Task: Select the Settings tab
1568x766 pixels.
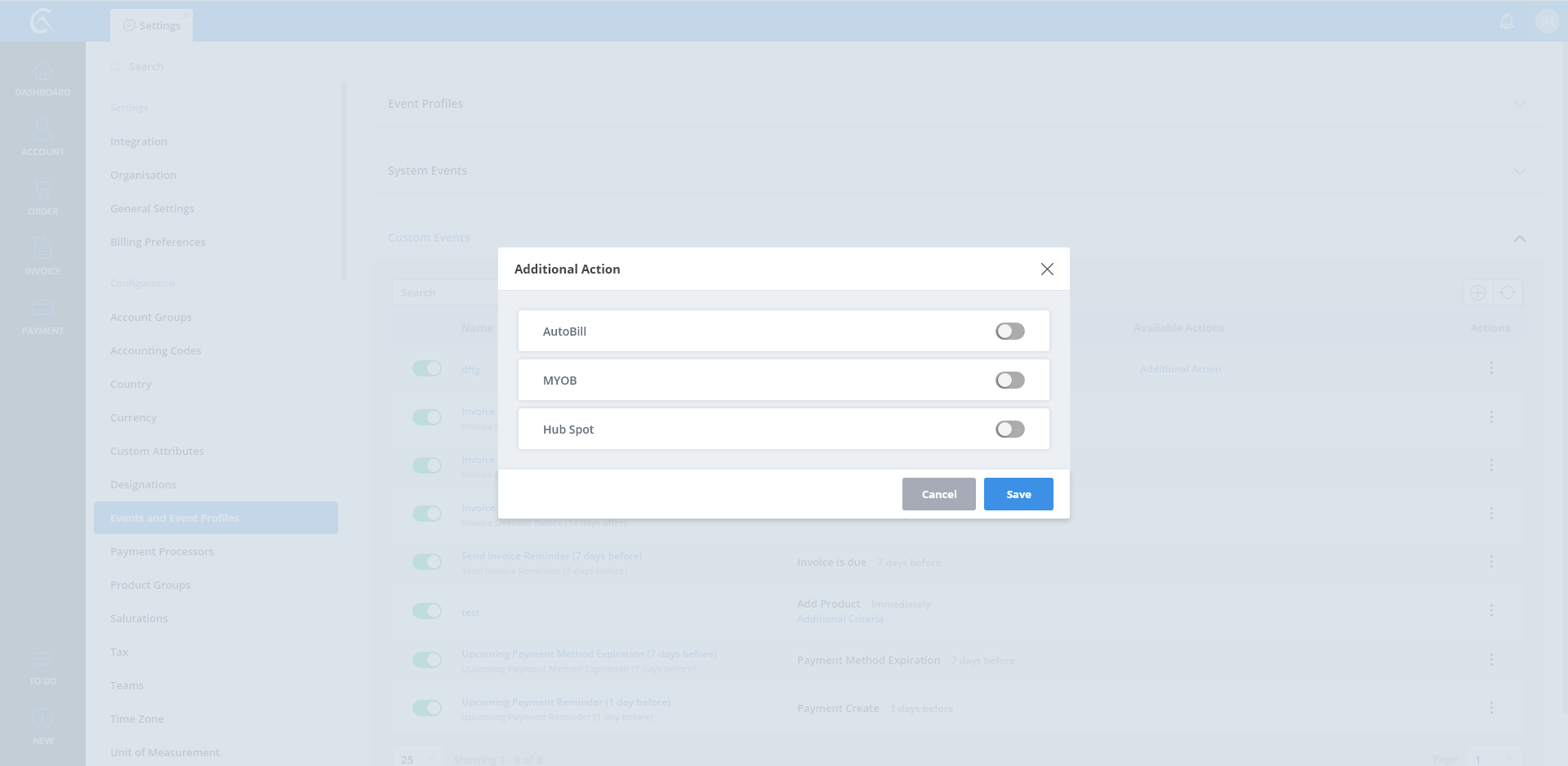Action: point(152,25)
